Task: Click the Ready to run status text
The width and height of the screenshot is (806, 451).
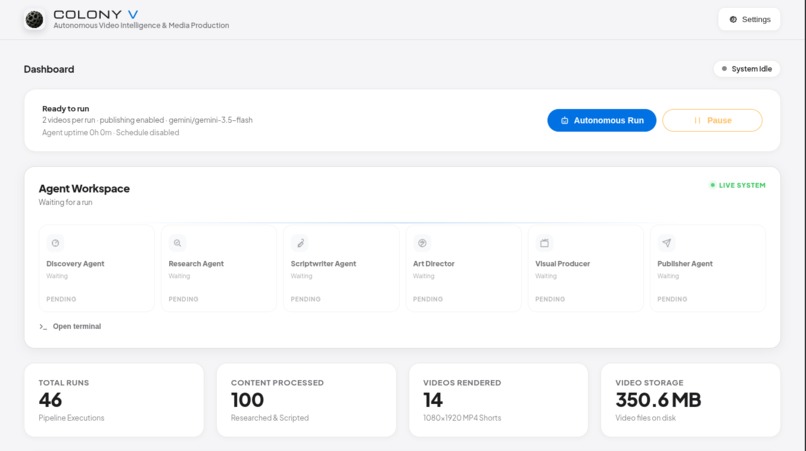Action: (65, 109)
